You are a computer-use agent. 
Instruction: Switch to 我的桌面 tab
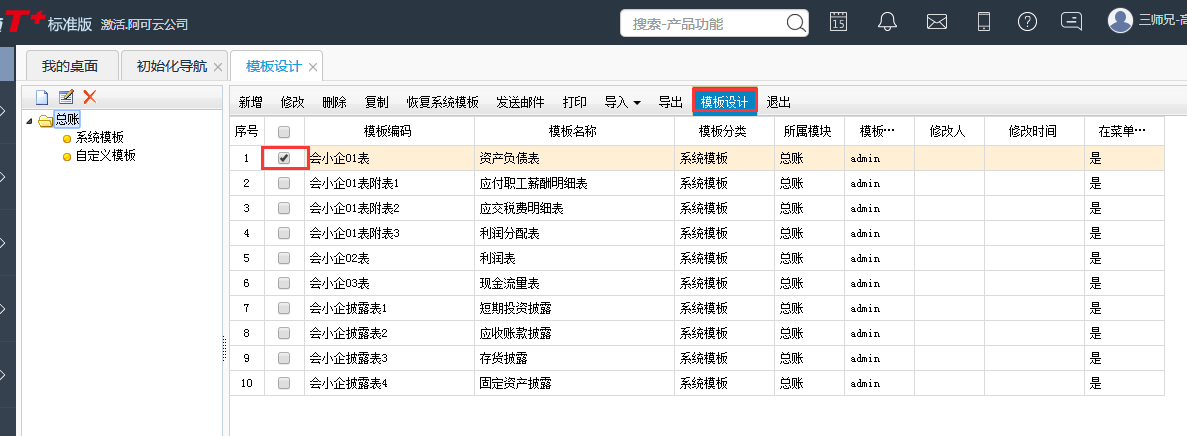[x=70, y=67]
